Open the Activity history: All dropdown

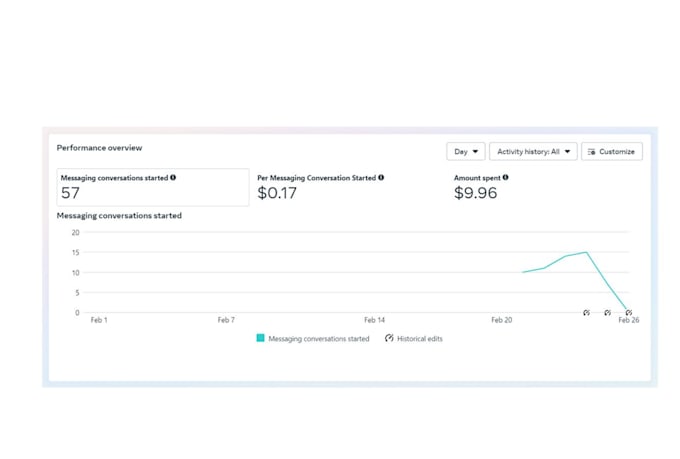pyautogui.click(x=533, y=151)
